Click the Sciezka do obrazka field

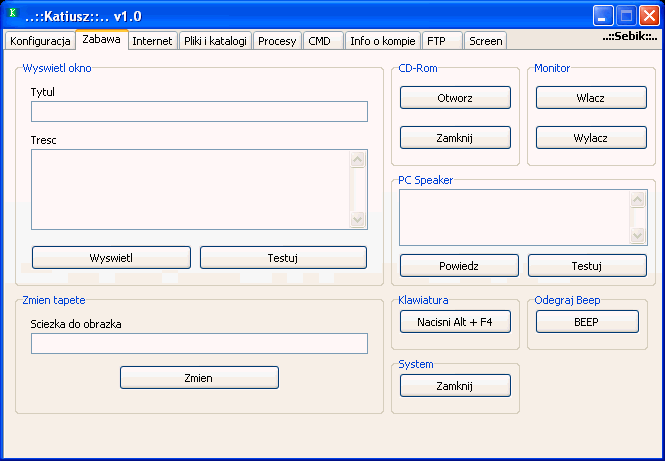point(199,344)
